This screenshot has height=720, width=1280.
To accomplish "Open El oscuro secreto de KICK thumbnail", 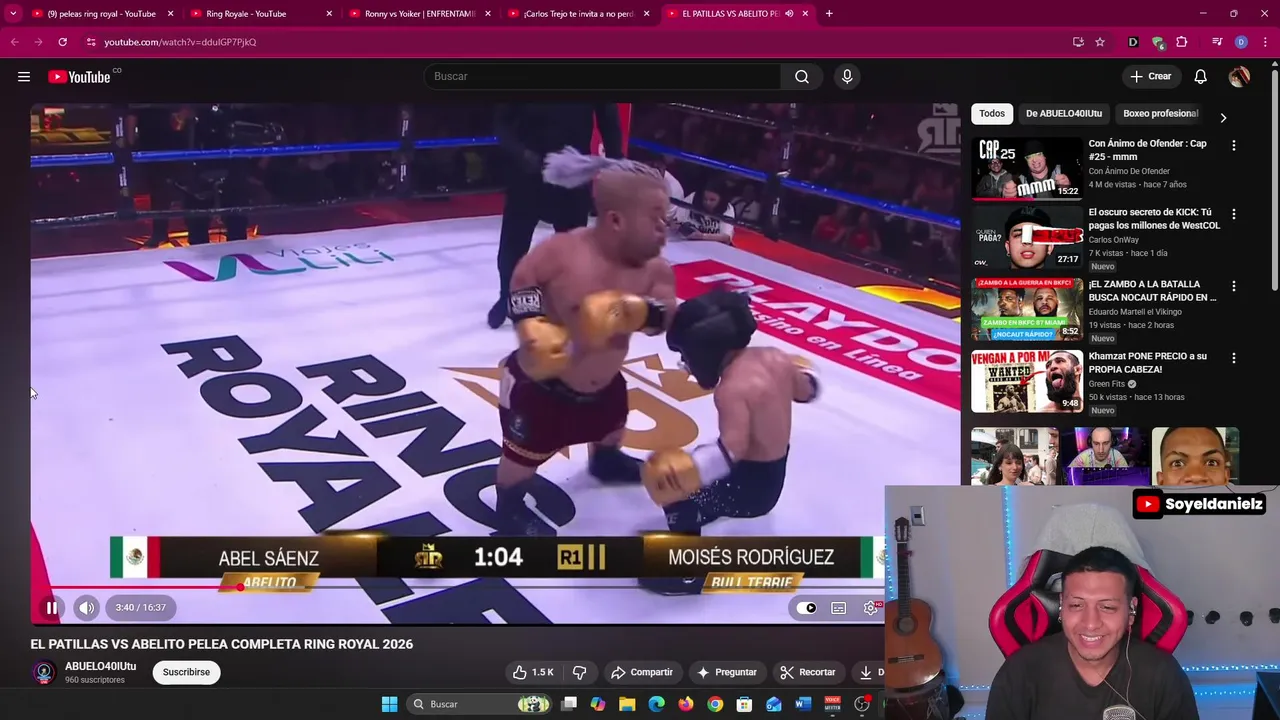I will click(1027, 237).
